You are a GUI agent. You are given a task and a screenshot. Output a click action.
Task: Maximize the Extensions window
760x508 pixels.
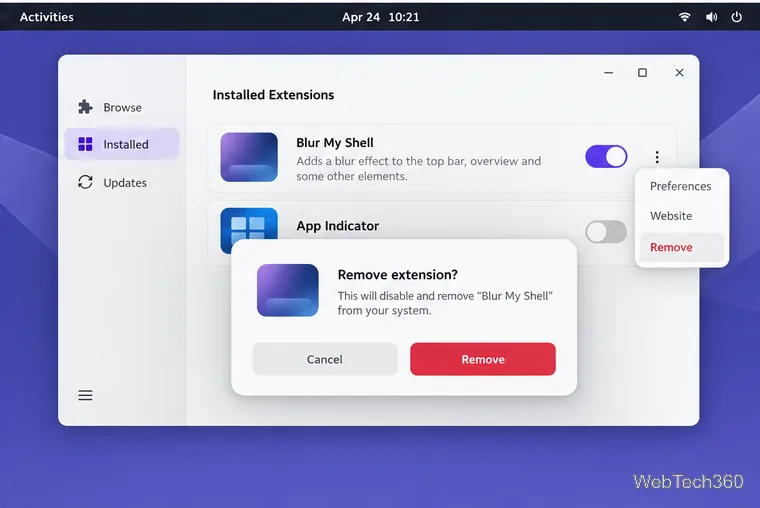[x=642, y=73]
